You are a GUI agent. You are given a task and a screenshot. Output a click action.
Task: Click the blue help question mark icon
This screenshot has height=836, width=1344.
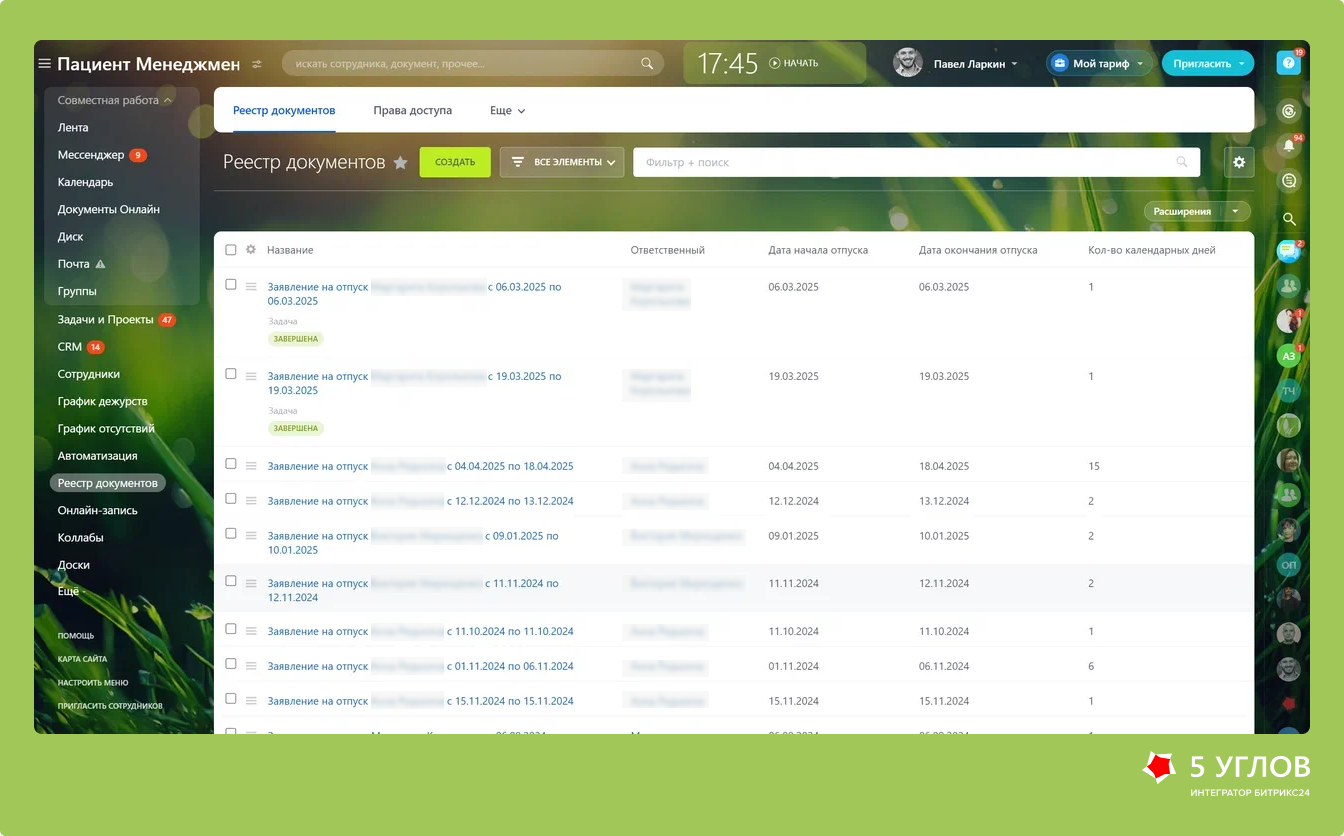[1288, 63]
